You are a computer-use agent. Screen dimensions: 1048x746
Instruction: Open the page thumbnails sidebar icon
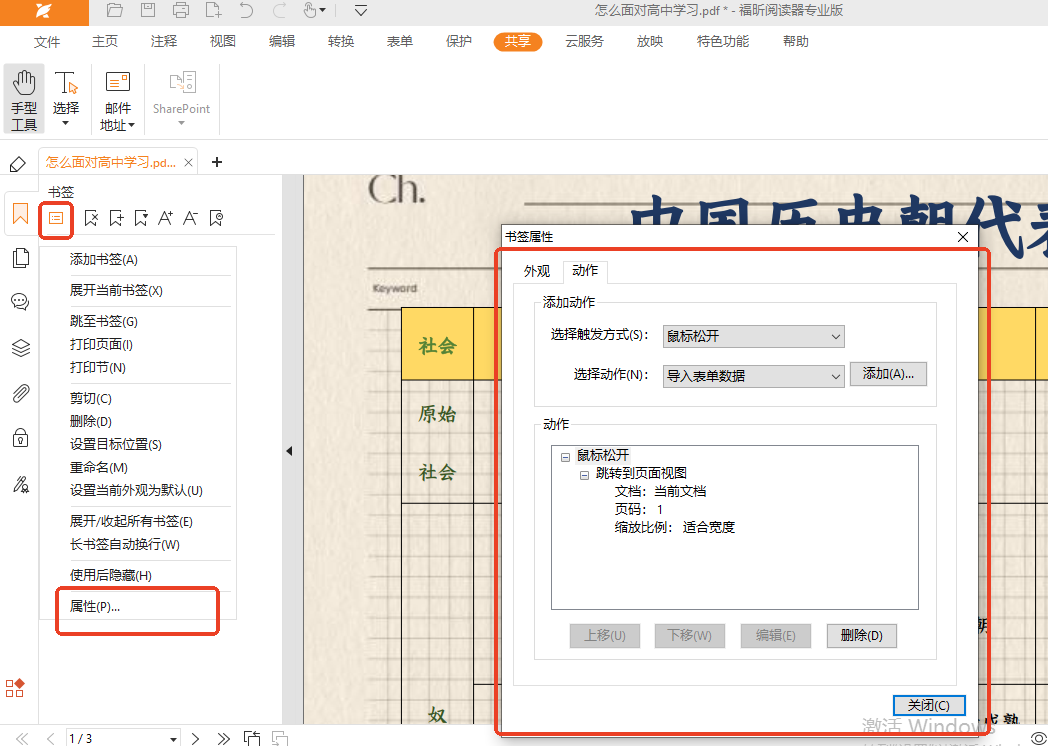pyautogui.click(x=20, y=258)
